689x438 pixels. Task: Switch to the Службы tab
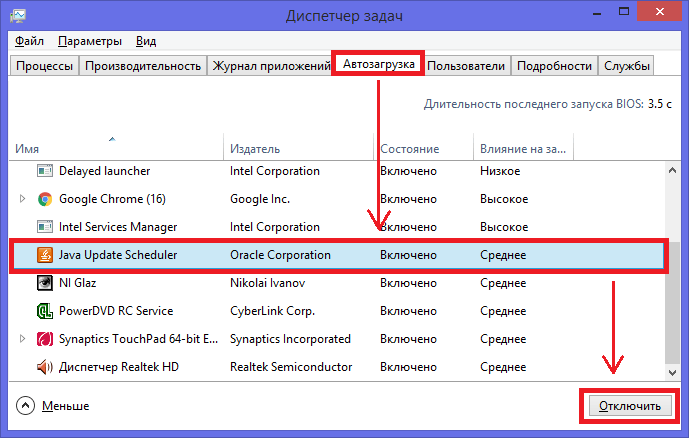(627, 66)
